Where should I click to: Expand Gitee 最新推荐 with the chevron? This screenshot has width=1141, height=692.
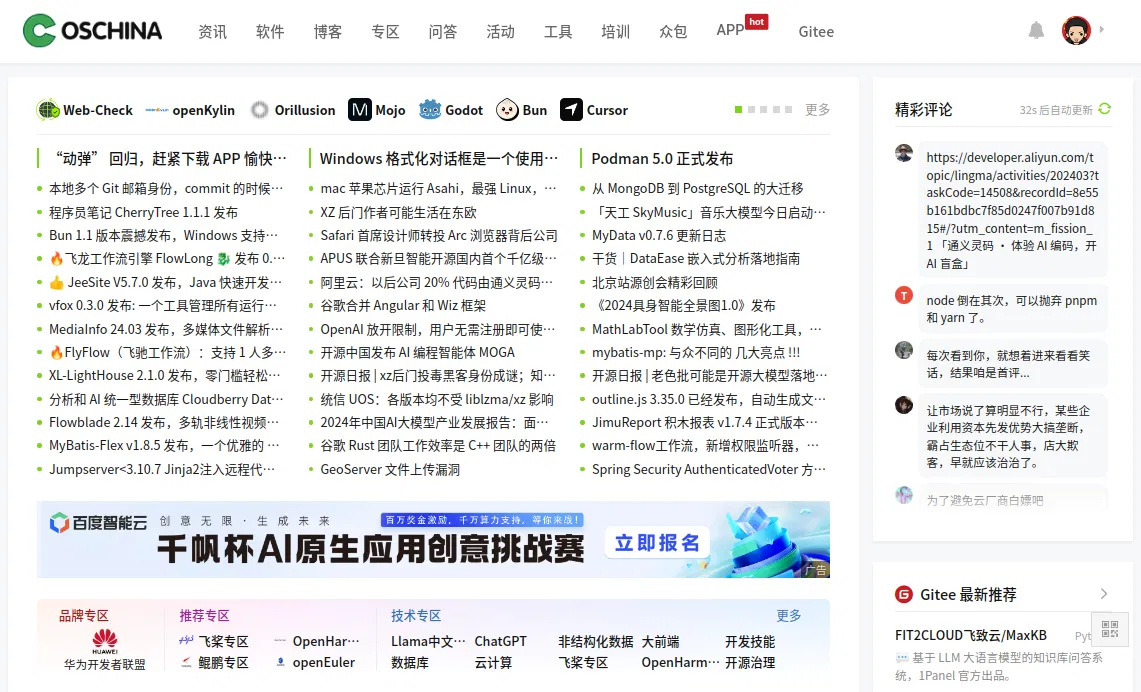tap(1103, 594)
